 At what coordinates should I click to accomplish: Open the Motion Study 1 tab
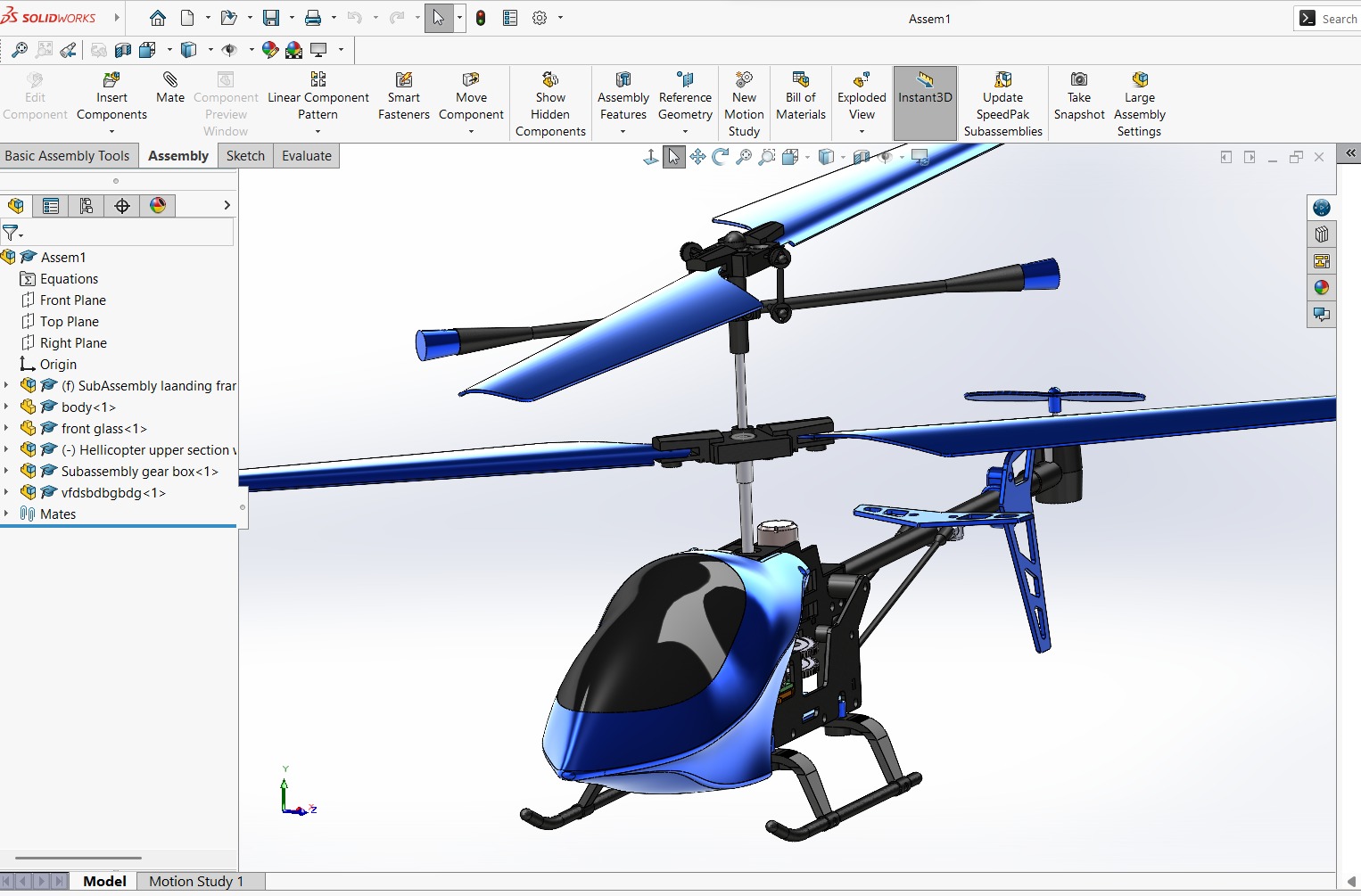click(195, 881)
